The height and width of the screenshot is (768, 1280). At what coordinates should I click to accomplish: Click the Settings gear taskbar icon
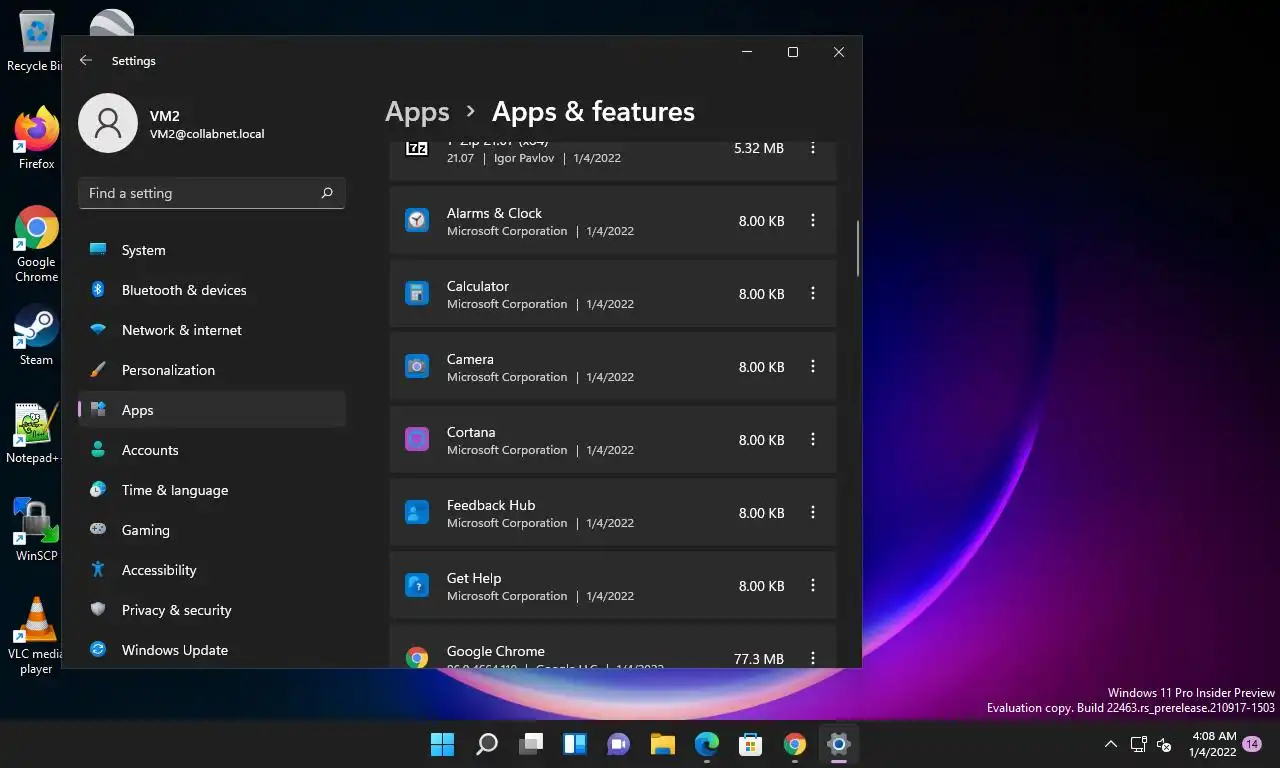pyautogui.click(x=839, y=744)
